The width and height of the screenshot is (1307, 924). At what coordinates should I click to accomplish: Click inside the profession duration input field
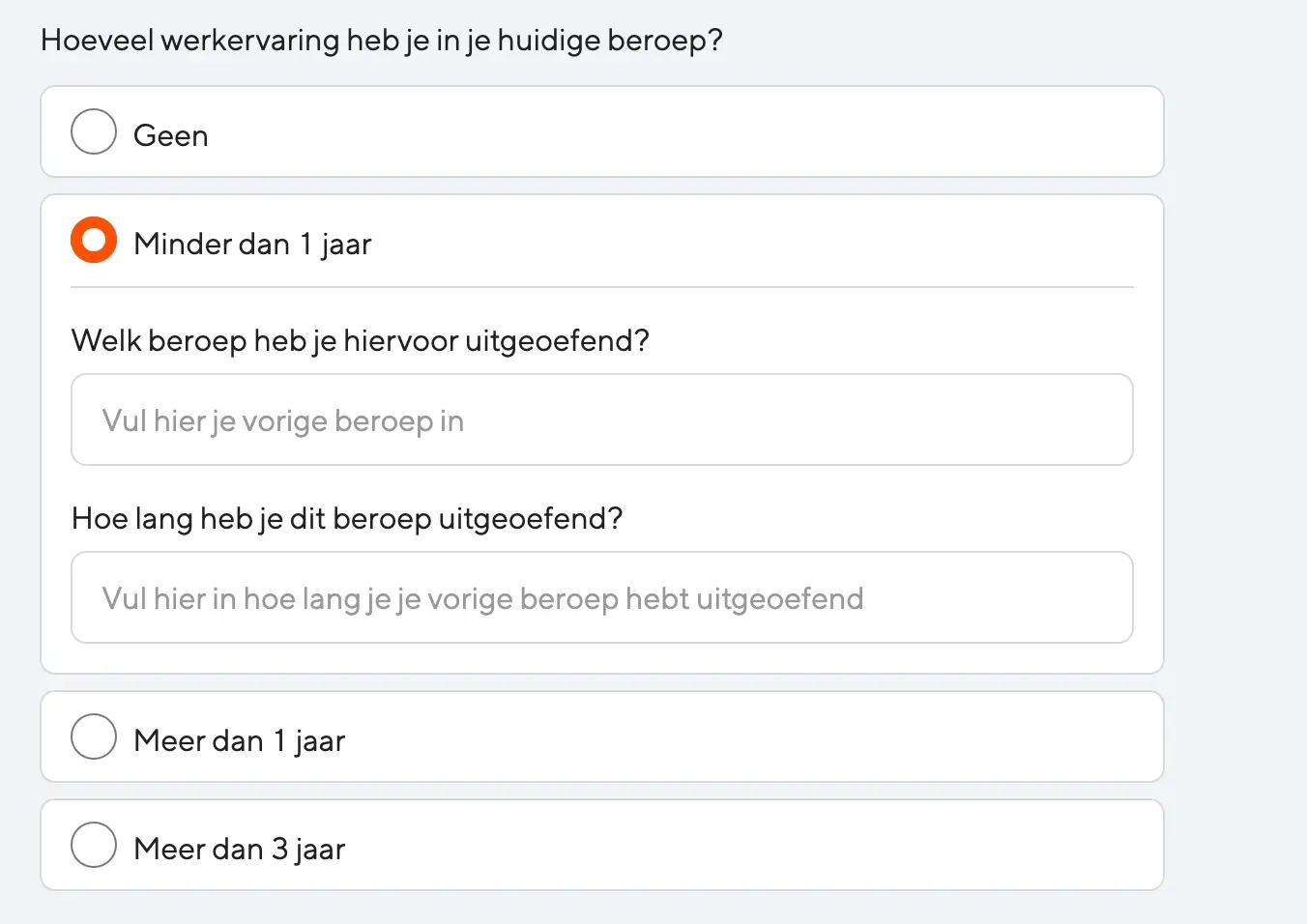tap(601, 597)
